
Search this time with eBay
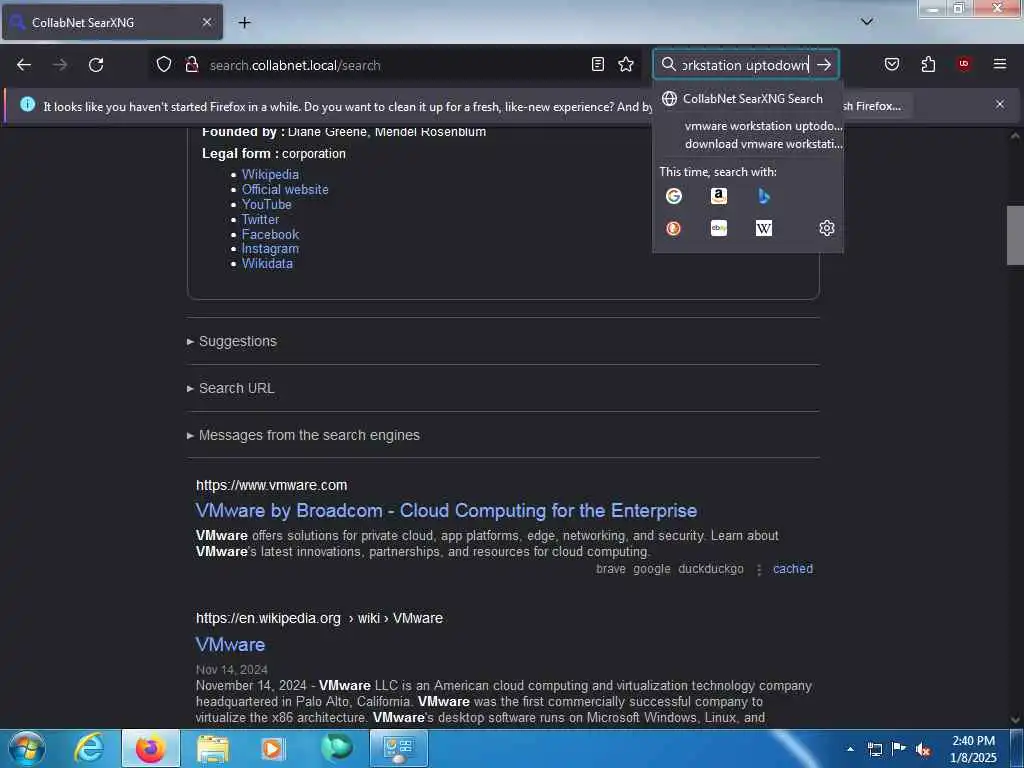[719, 228]
